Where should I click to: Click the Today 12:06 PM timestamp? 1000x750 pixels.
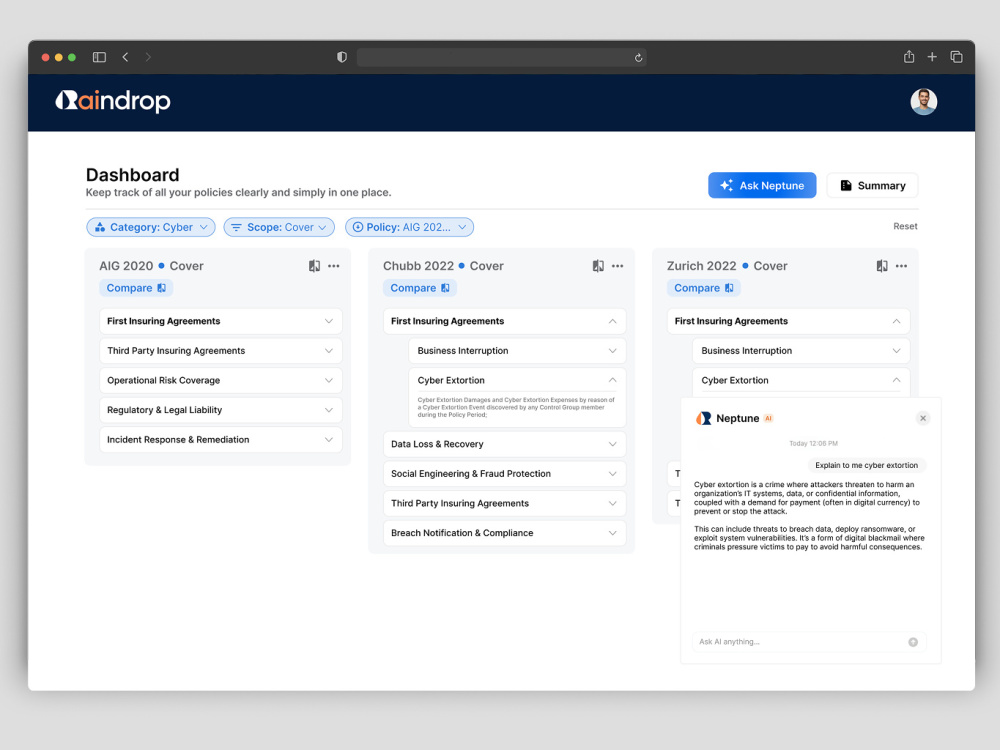tap(813, 443)
